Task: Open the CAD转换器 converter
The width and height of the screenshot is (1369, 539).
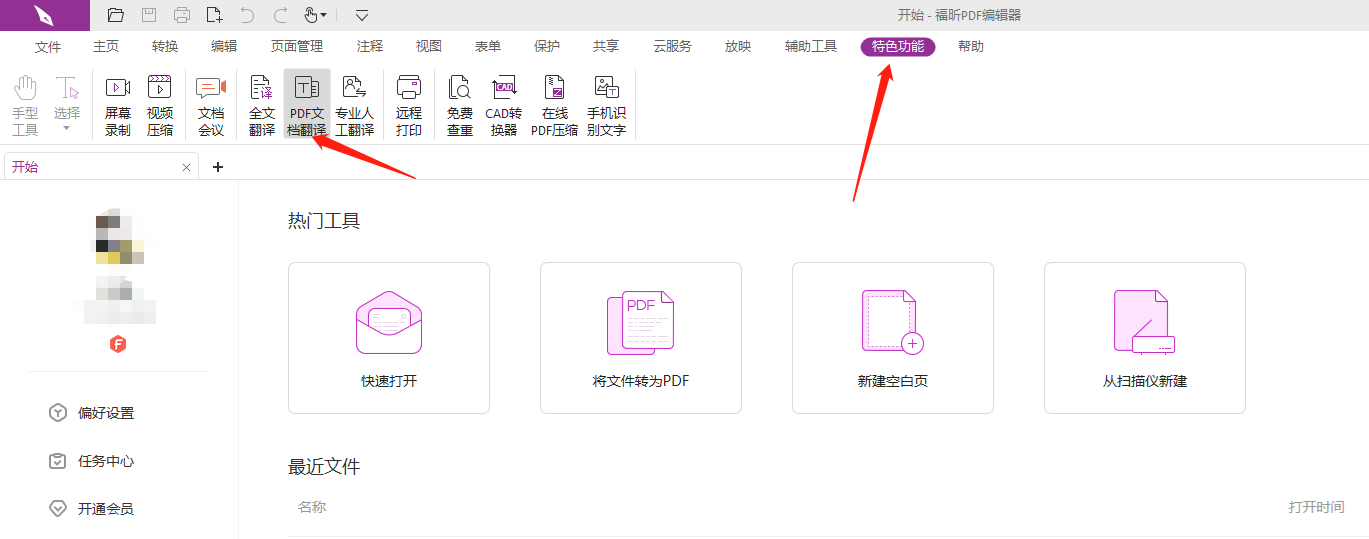Action: coord(504,104)
